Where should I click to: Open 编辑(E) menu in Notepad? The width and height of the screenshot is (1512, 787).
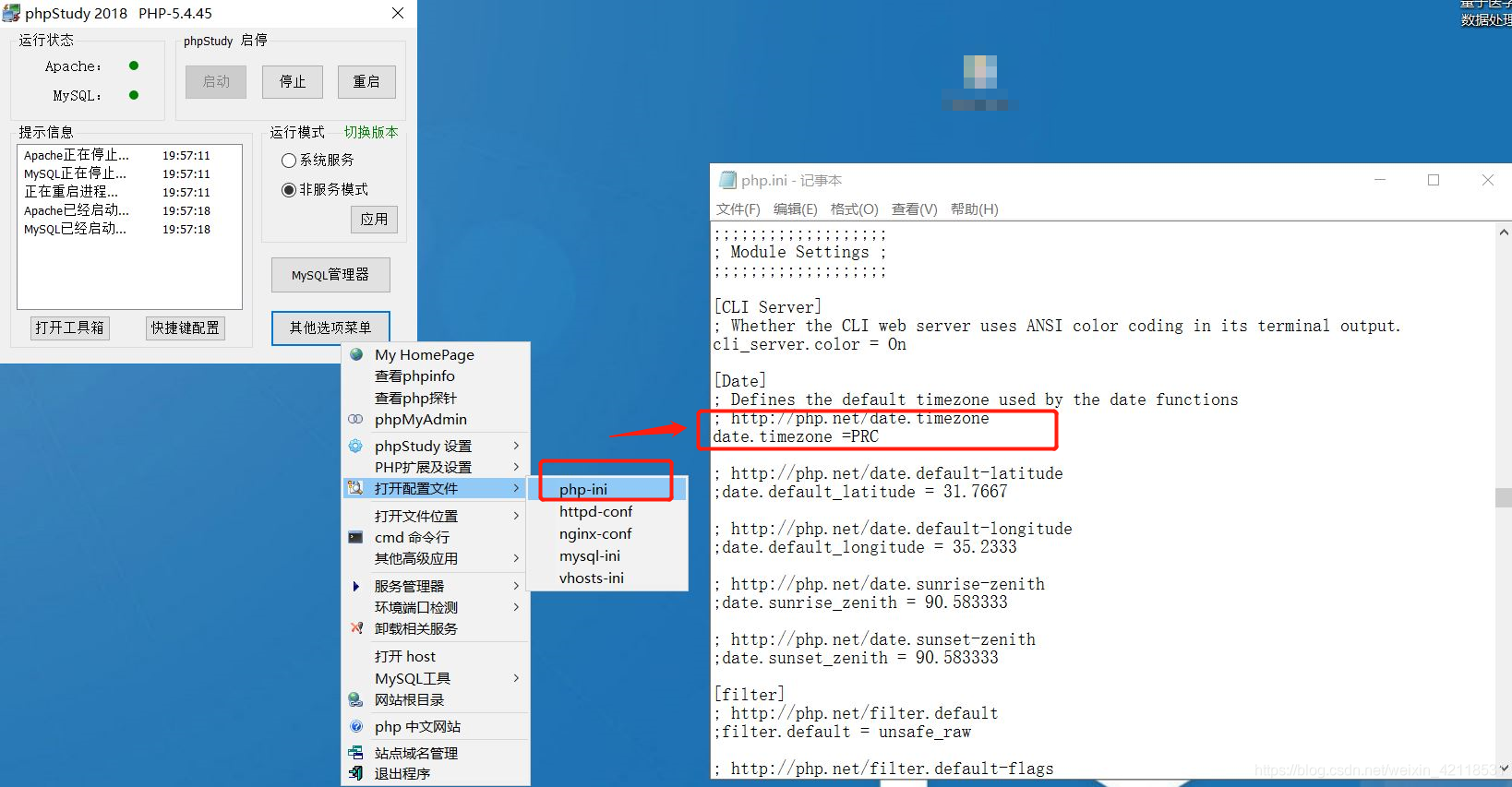click(795, 209)
